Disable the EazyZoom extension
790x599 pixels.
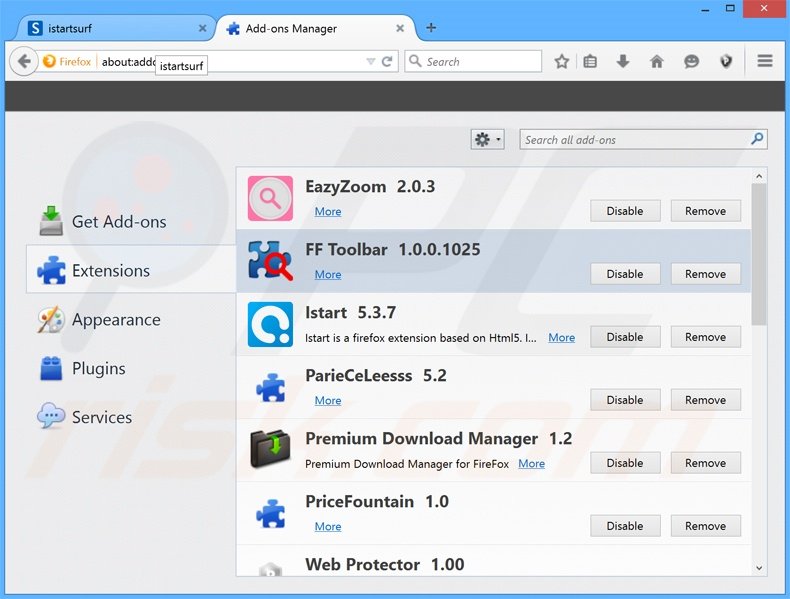coord(625,211)
